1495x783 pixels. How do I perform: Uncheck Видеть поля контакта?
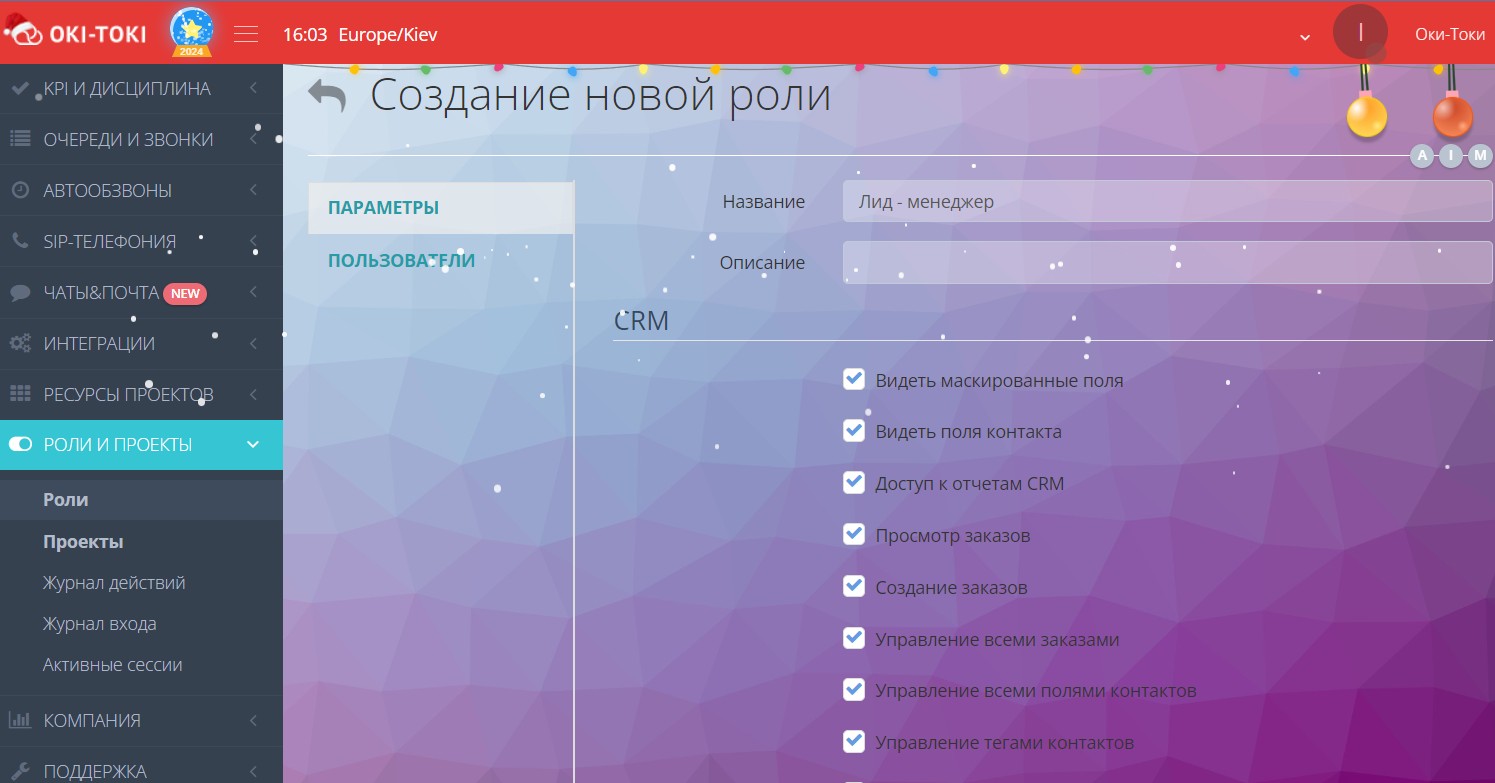tap(854, 430)
